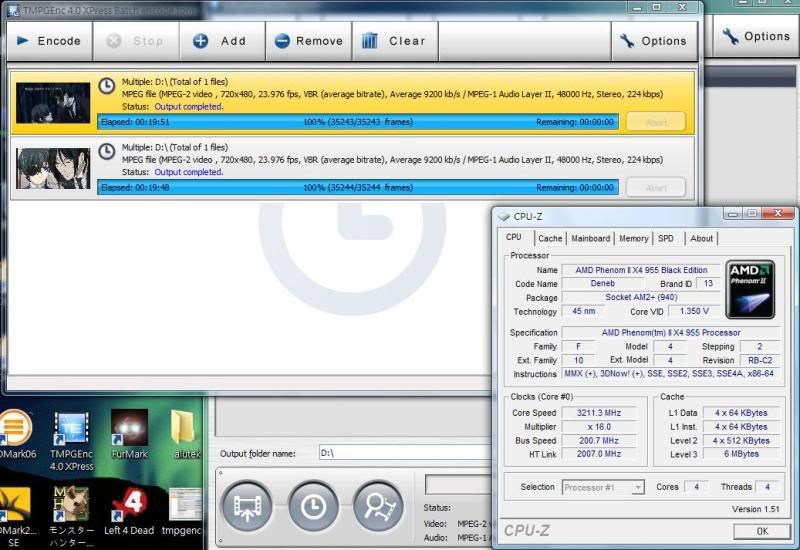The height and width of the screenshot is (550, 800).
Task: Open the alutek folder on desktop
Action: [184, 434]
